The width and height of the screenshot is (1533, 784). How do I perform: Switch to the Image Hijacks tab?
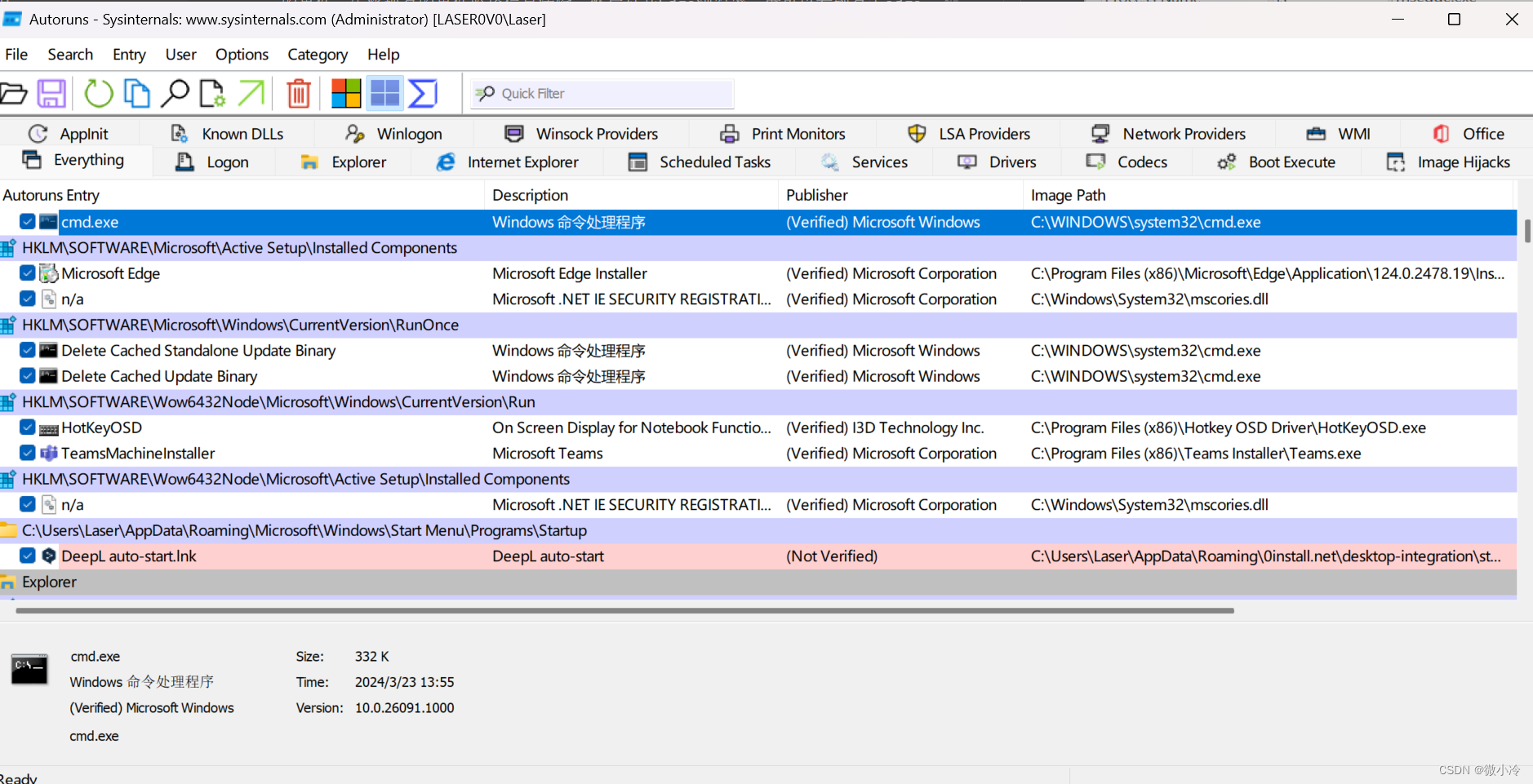tap(1448, 162)
